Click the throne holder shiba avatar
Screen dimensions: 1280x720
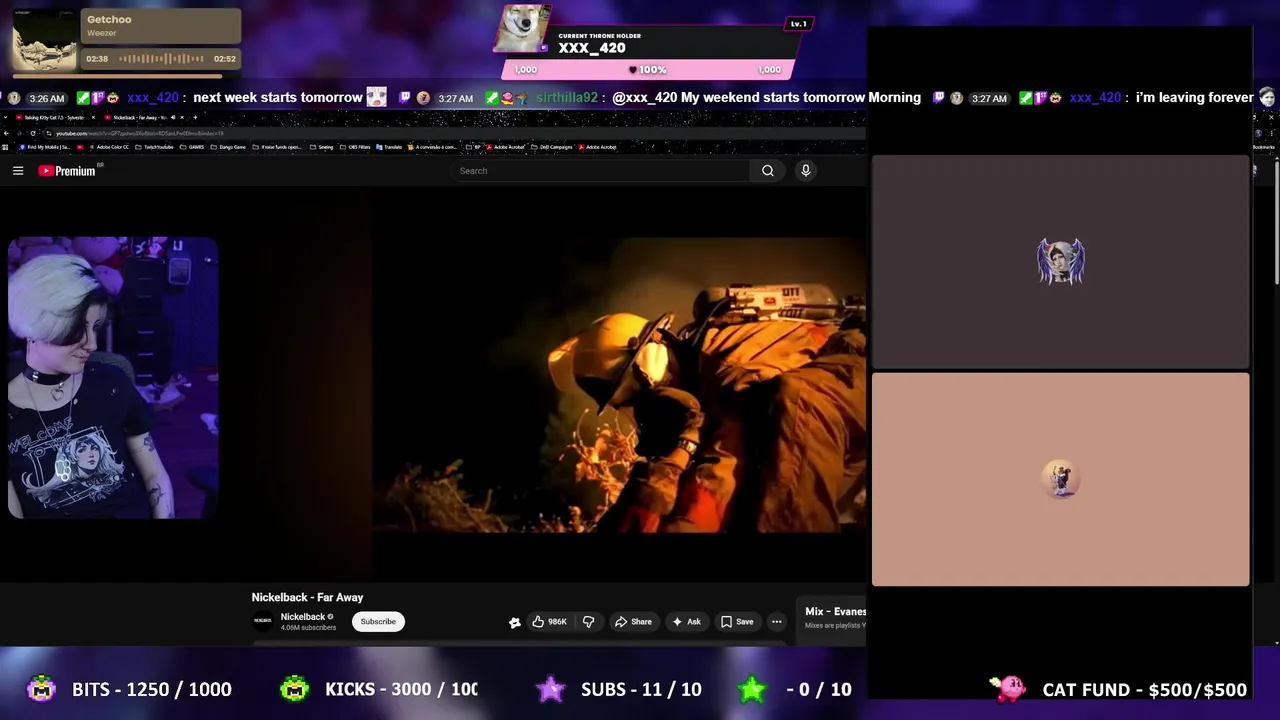pos(522,29)
